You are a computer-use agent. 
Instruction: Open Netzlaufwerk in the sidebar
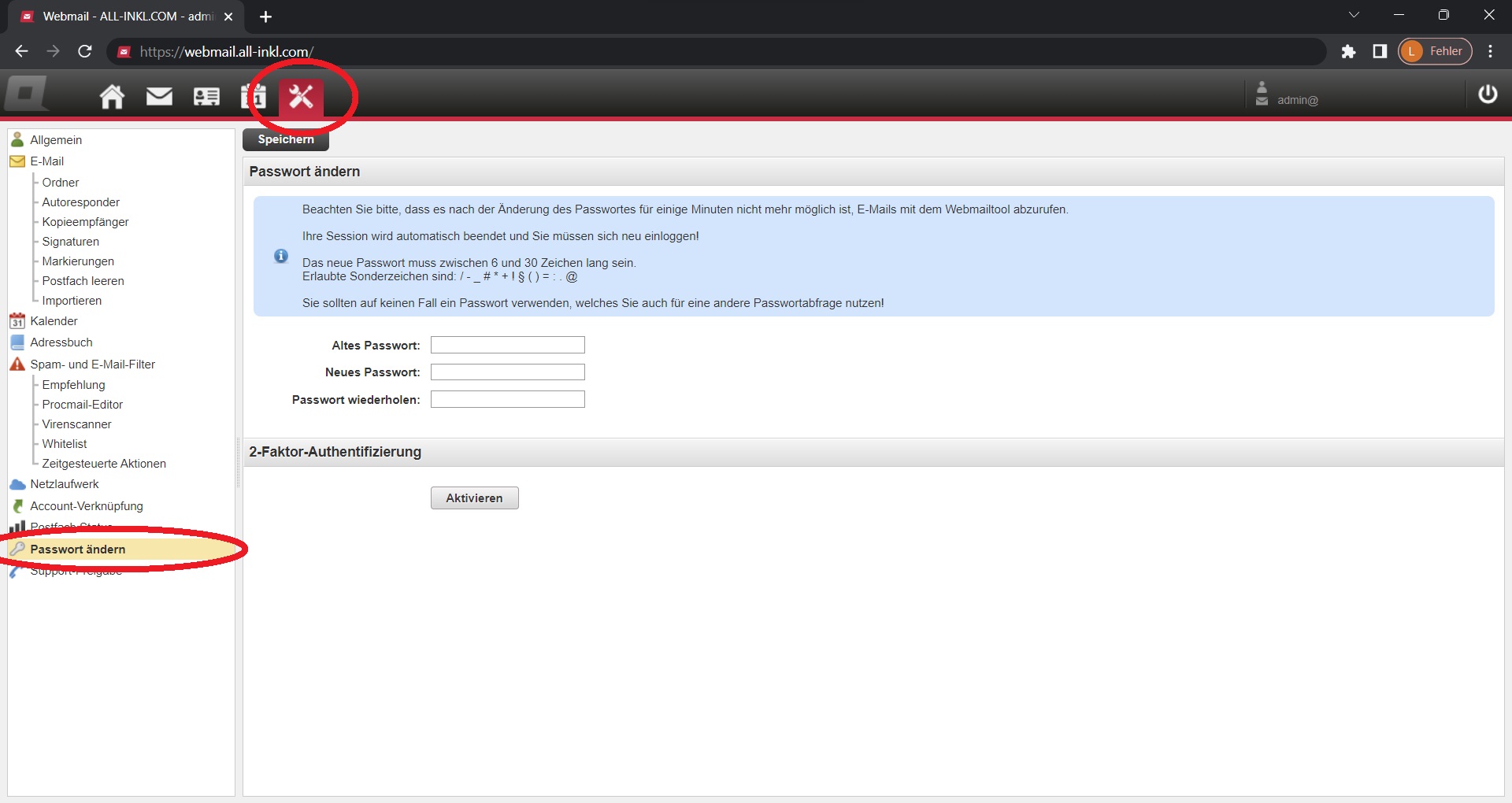click(64, 484)
